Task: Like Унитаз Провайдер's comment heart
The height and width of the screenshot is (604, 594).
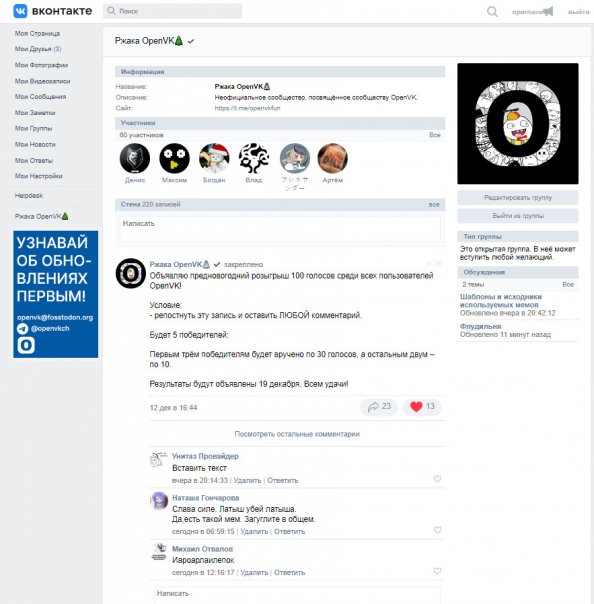Action: [x=437, y=479]
